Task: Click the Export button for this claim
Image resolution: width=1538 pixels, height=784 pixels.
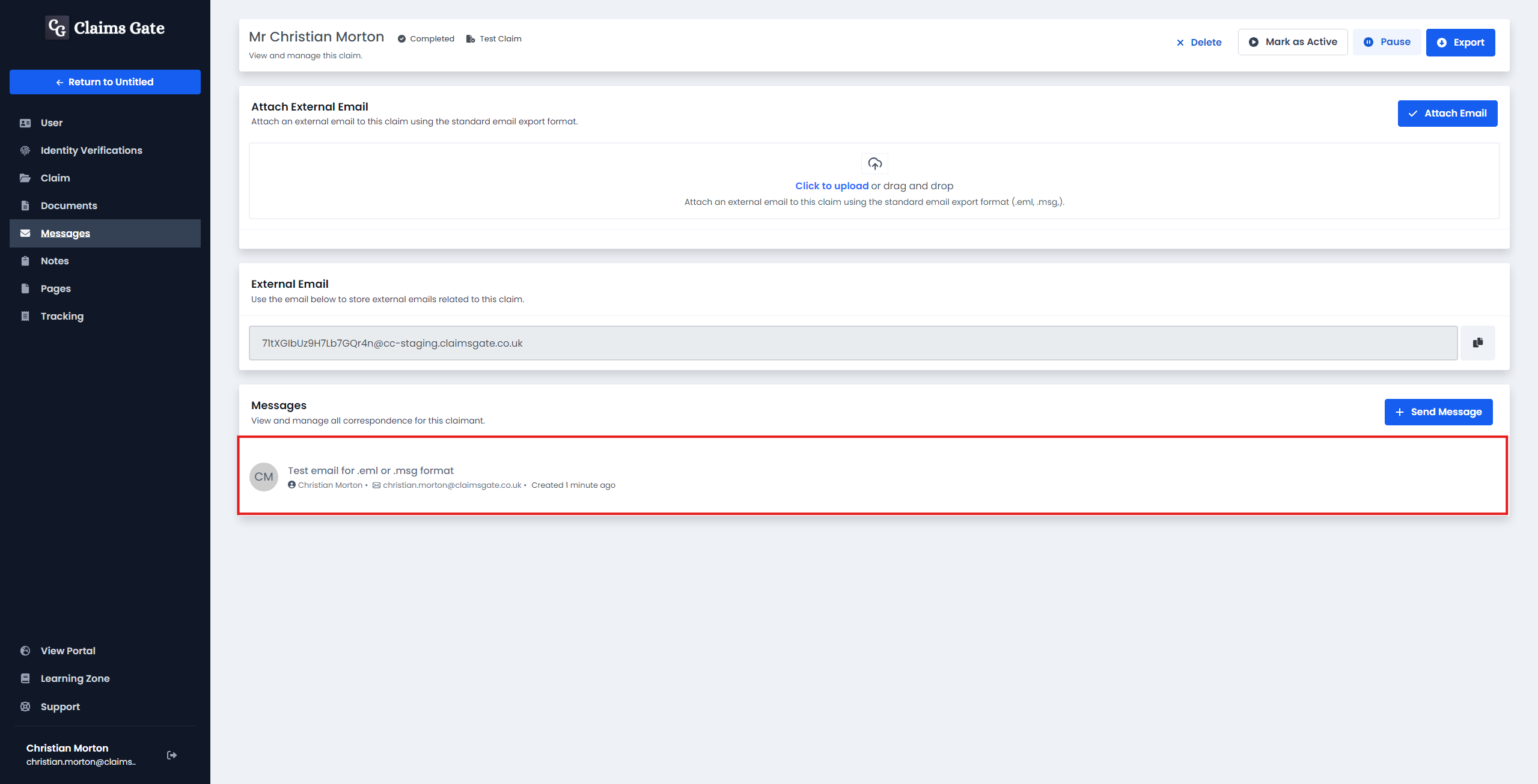Action: pyautogui.click(x=1462, y=42)
